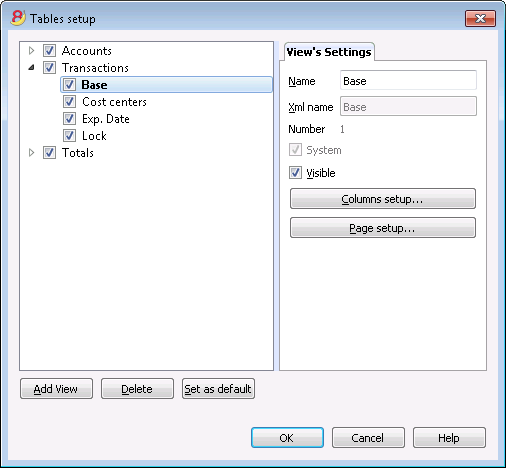Switch to View's Settings tab

pos(329,52)
